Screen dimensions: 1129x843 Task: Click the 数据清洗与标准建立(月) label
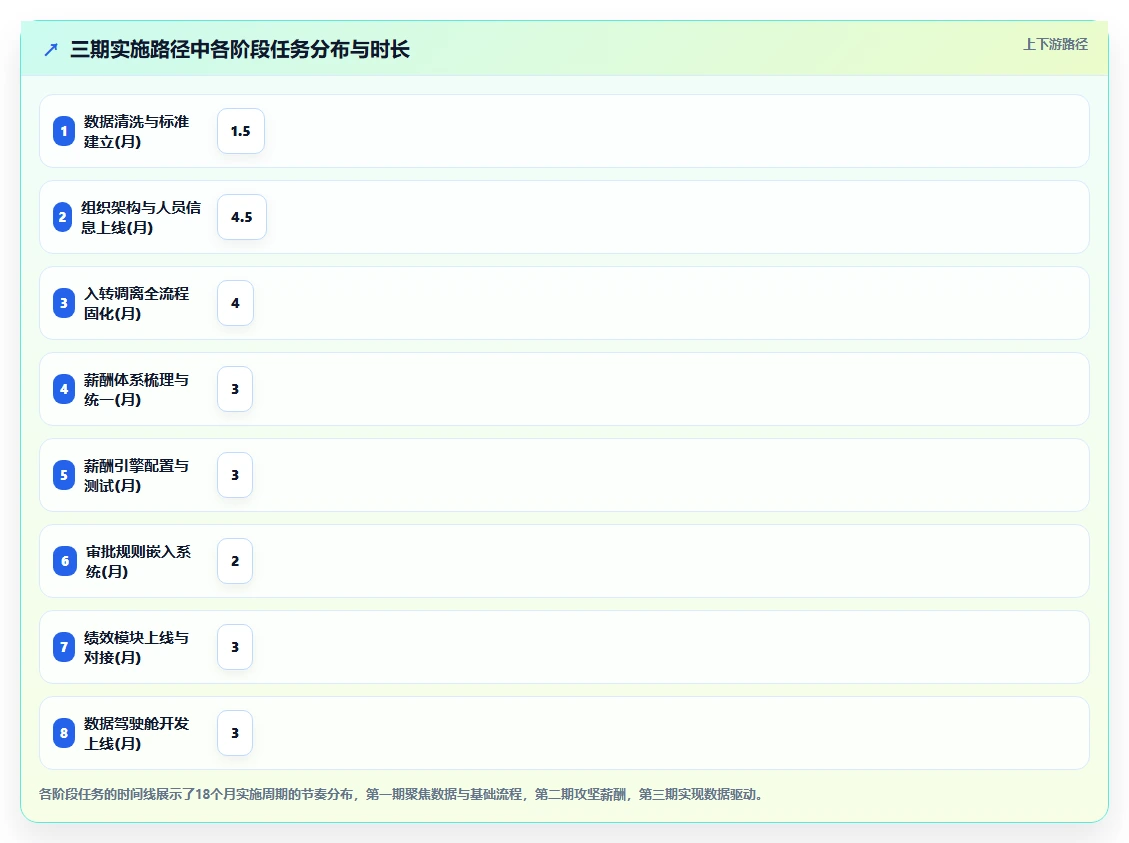point(136,131)
